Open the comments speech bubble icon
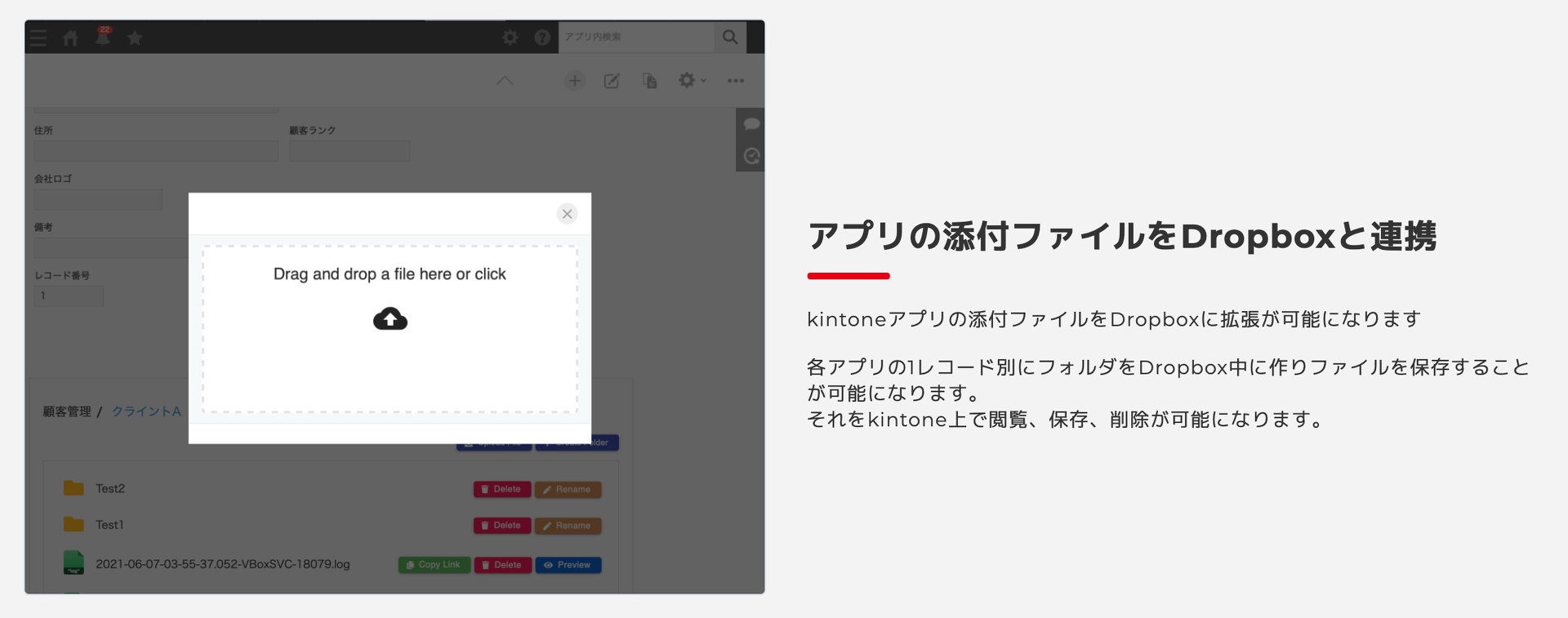Screen dimensions: 1568x618 point(751,124)
